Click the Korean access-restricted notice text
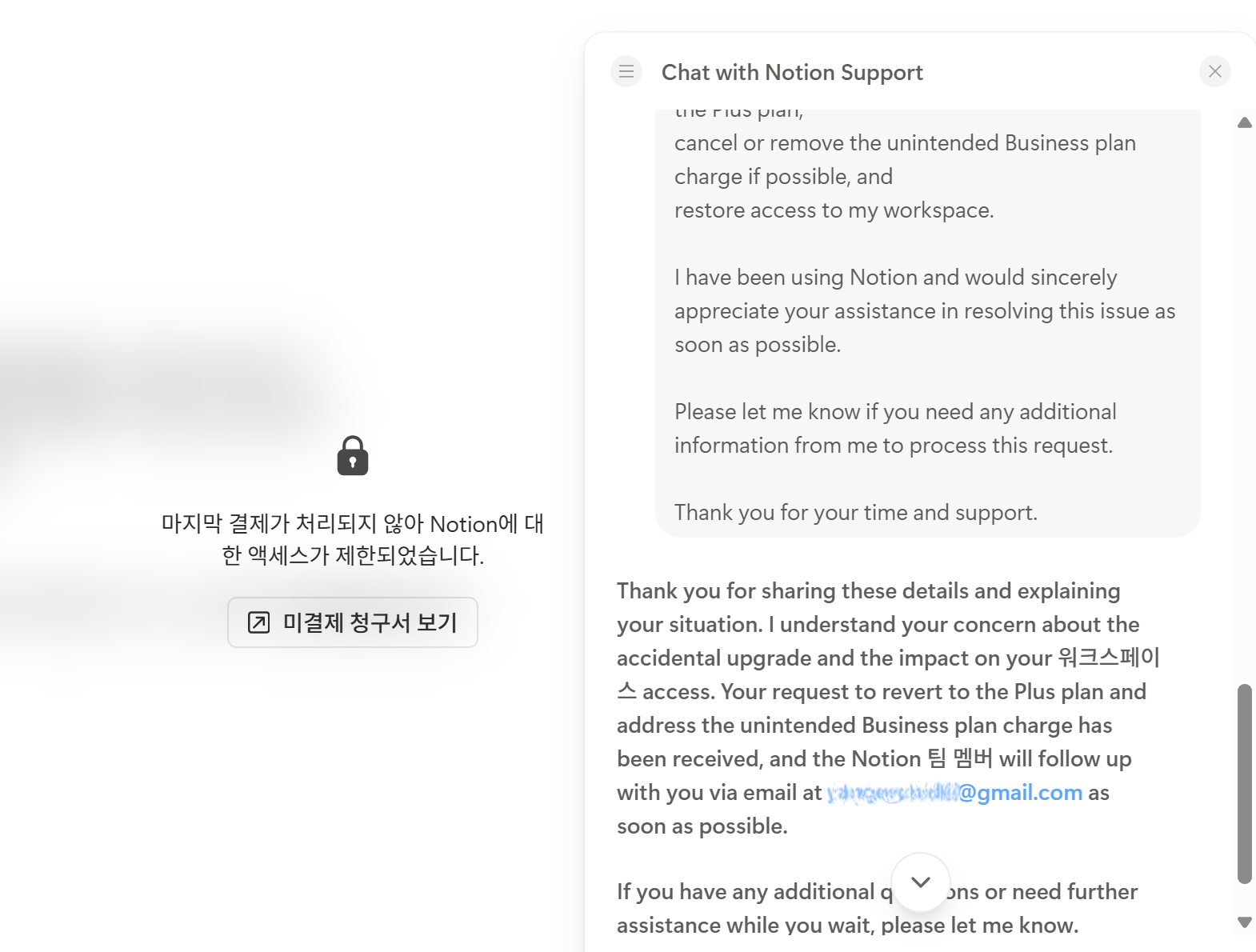The image size is (1256, 952). 353,540
